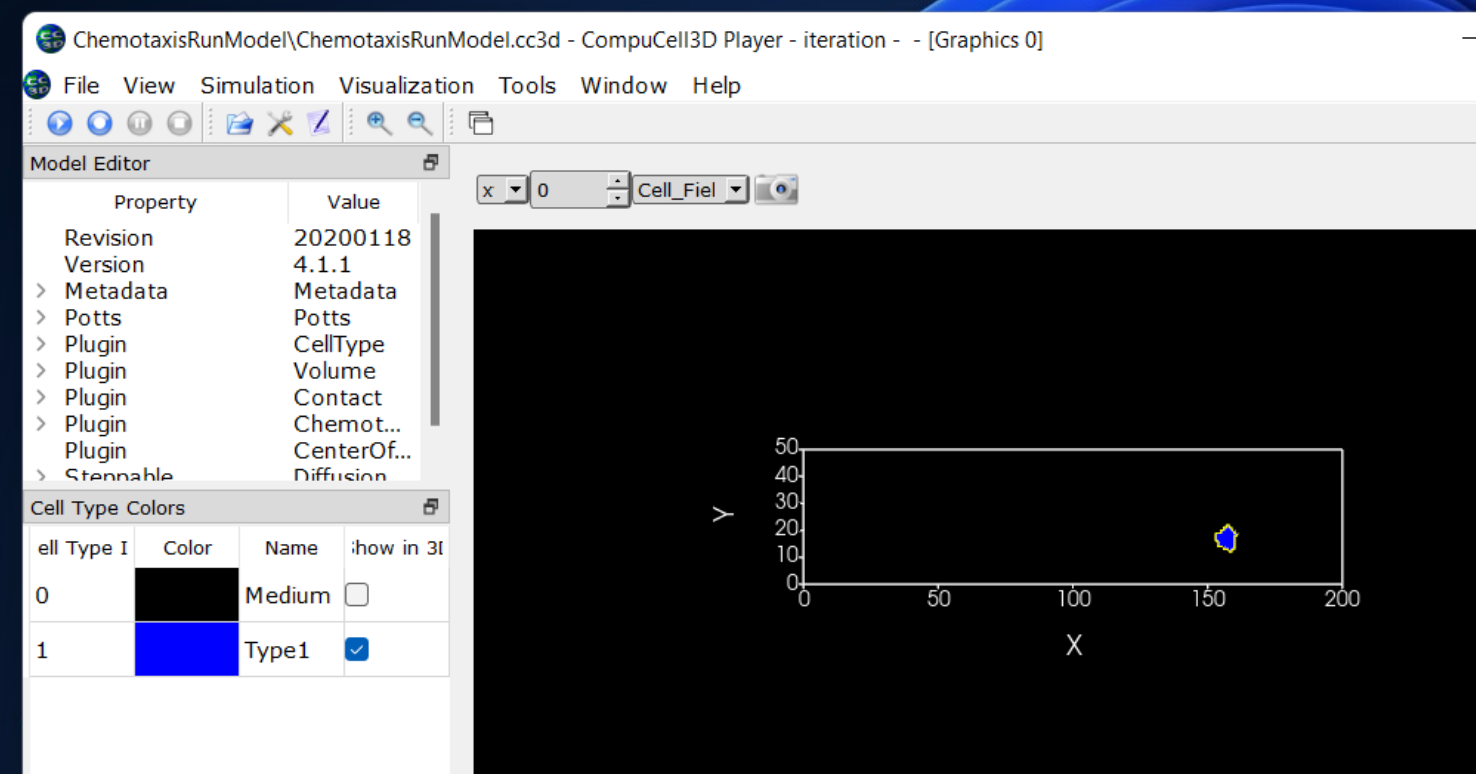
Task: Float the Cell Type Colors panel
Action: [x=431, y=507]
